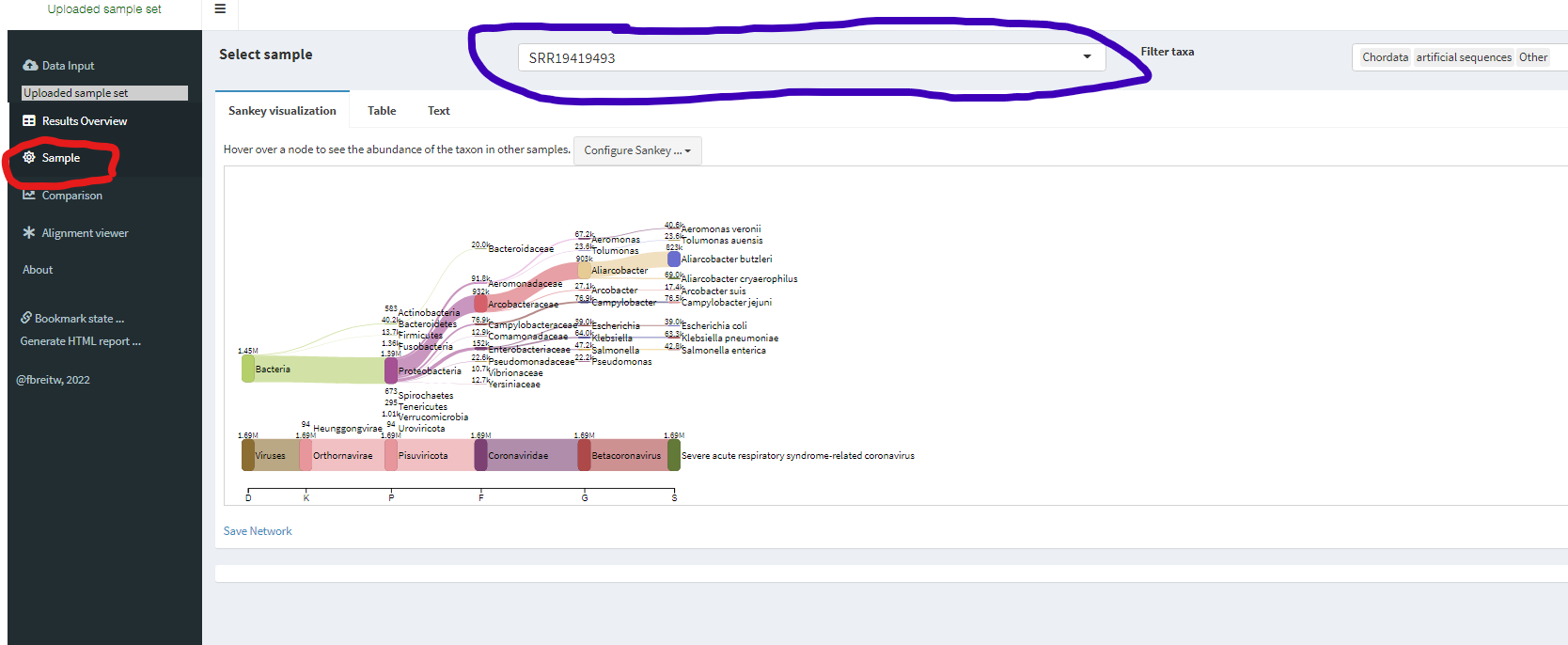Click the Data Input cloud icon
The height and width of the screenshot is (645, 1568).
30,66
